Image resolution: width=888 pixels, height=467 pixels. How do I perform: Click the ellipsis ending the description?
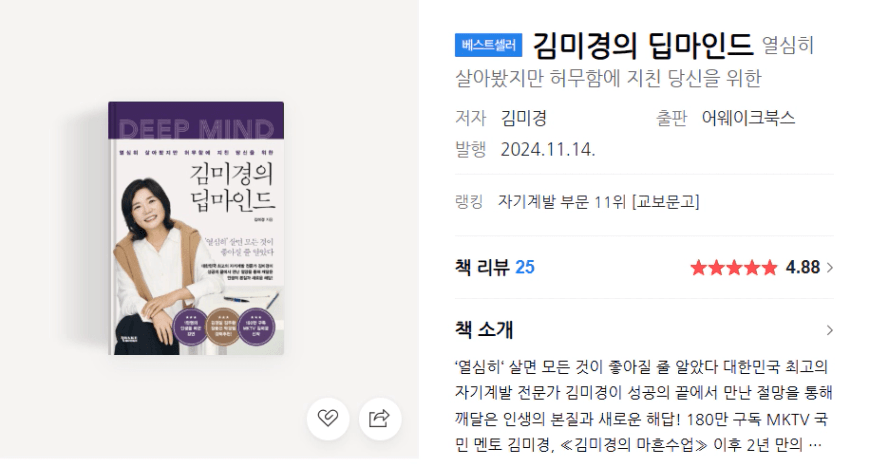click(x=815, y=445)
